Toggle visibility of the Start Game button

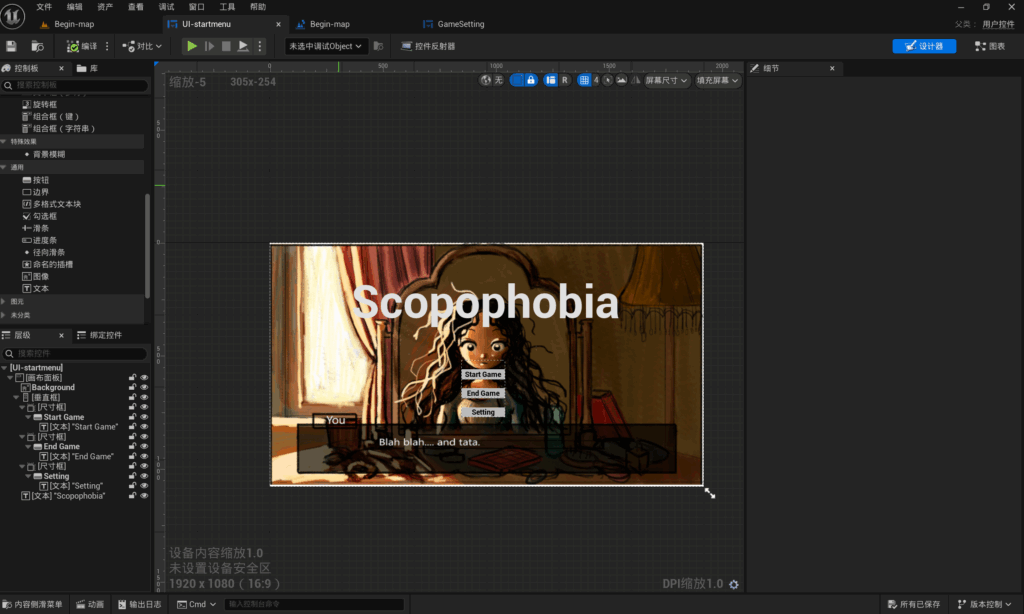pyautogui.click(x=144, y=417)
